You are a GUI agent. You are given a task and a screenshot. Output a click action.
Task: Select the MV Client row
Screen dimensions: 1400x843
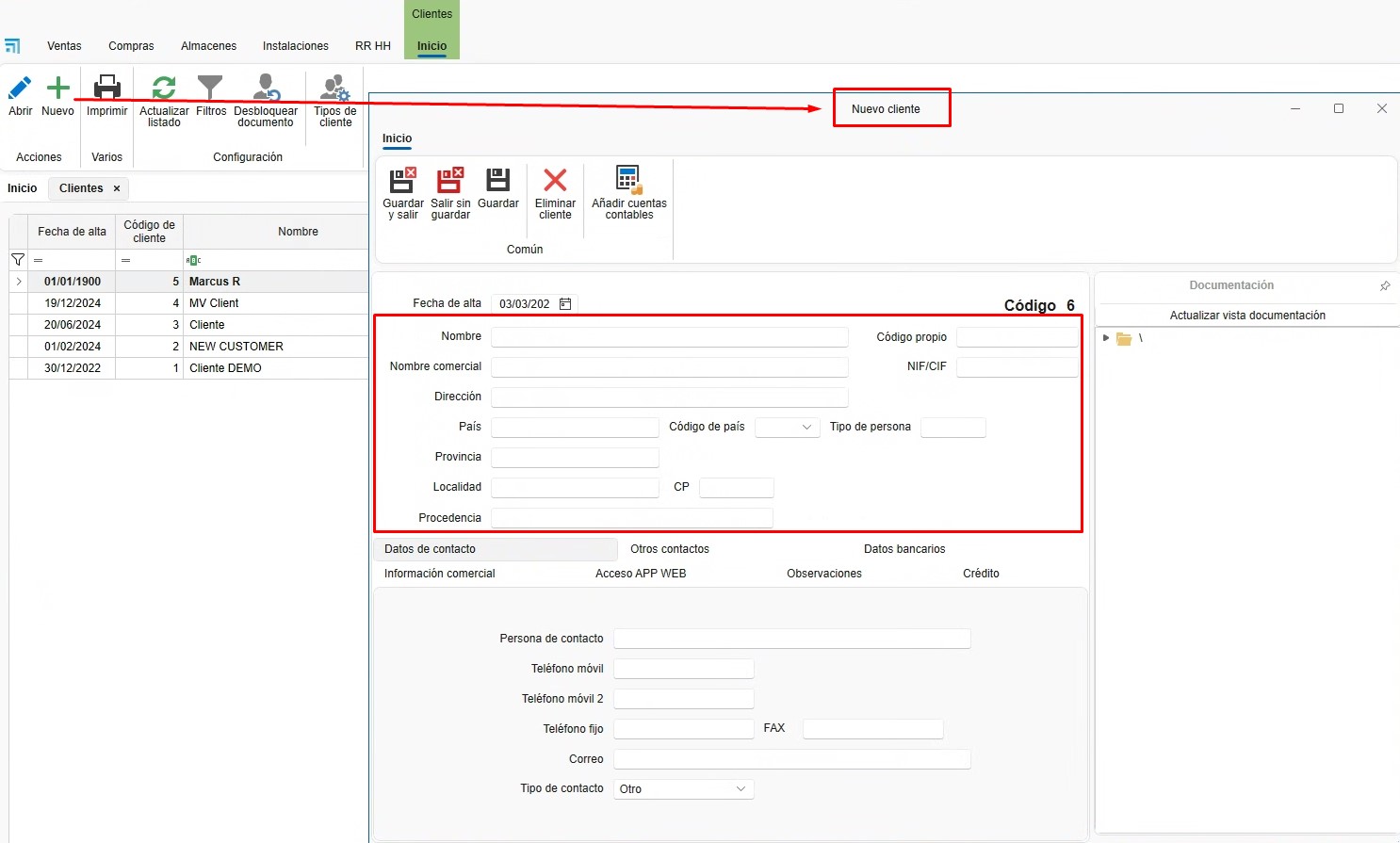pyautogui.click(x=188, y=303)
